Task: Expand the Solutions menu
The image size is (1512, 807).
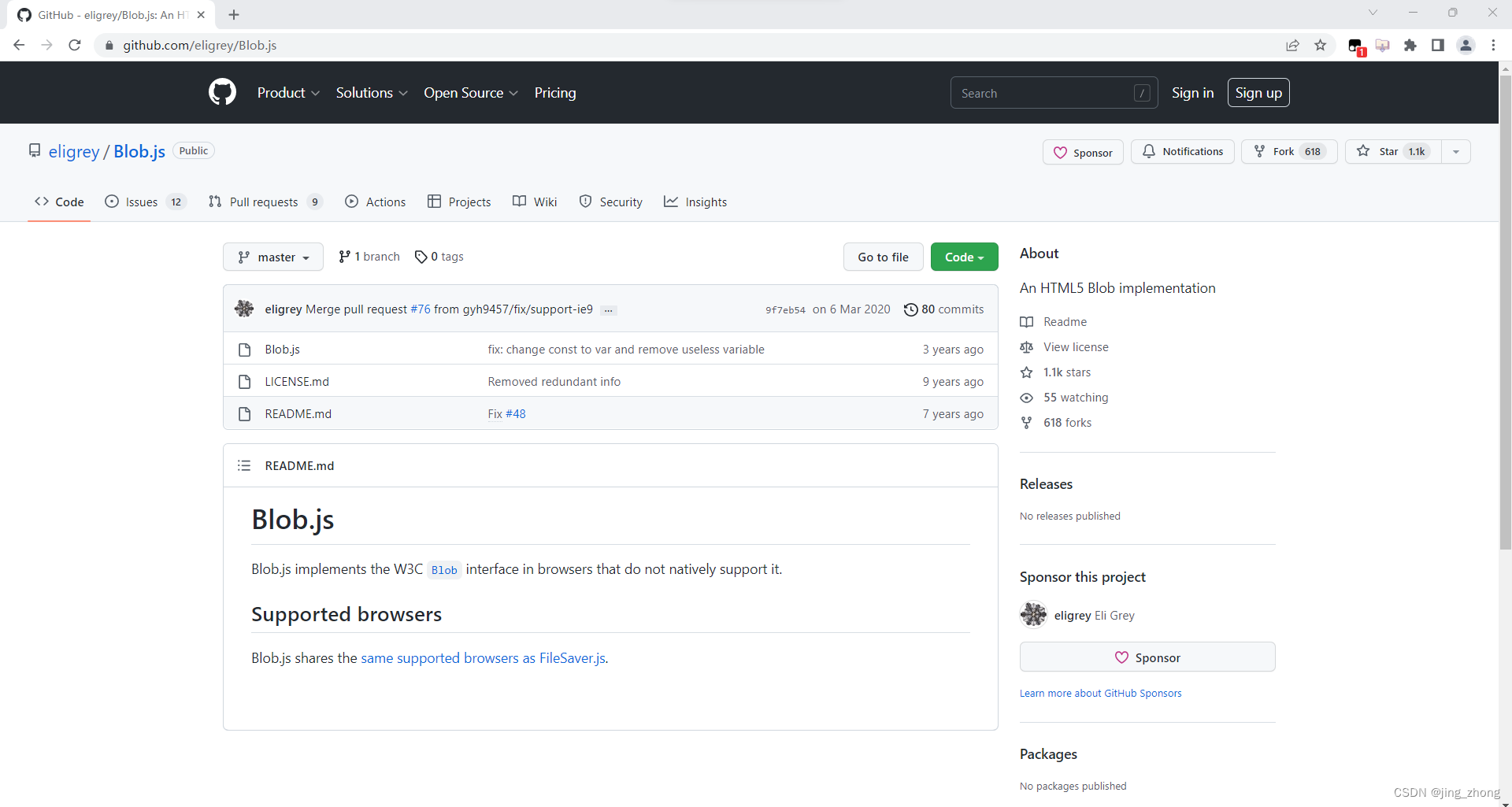Action: click(372, 93)
